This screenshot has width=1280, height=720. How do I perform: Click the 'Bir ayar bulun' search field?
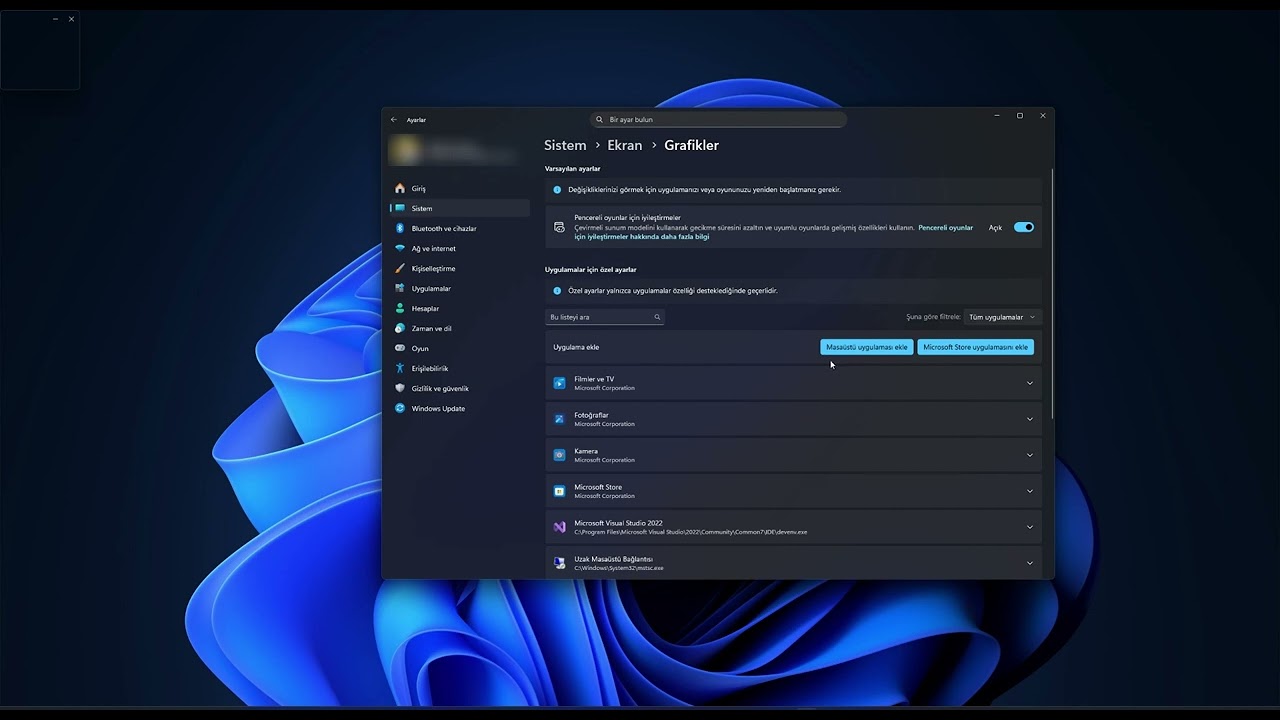click(718, 120)
